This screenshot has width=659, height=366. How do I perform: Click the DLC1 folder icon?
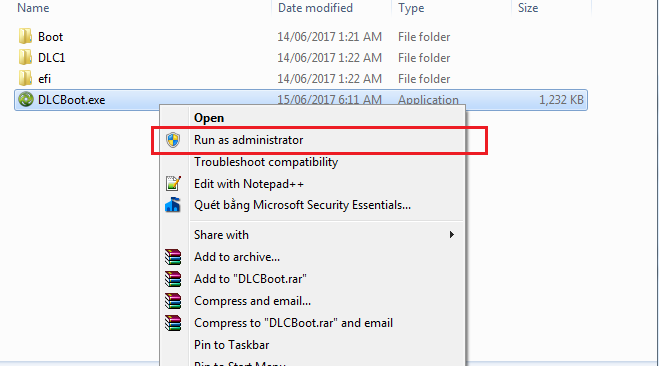(25, 58)
